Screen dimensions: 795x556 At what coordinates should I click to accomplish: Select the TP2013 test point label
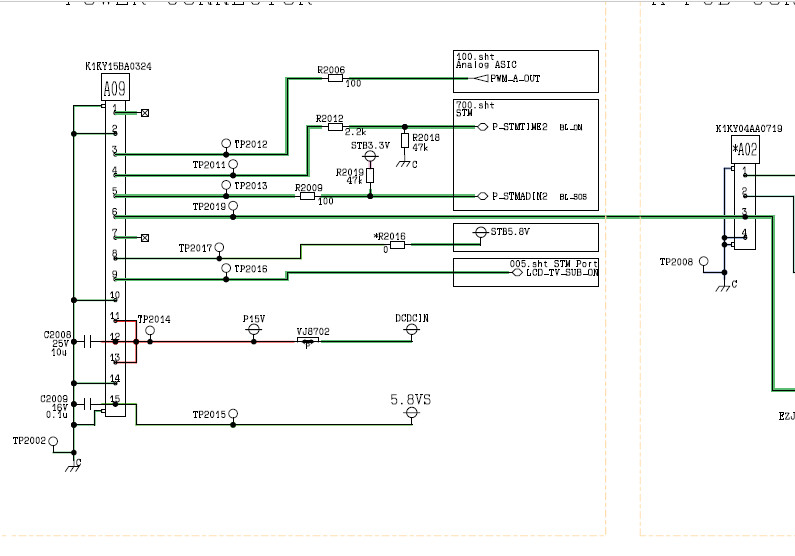(250, 186)
